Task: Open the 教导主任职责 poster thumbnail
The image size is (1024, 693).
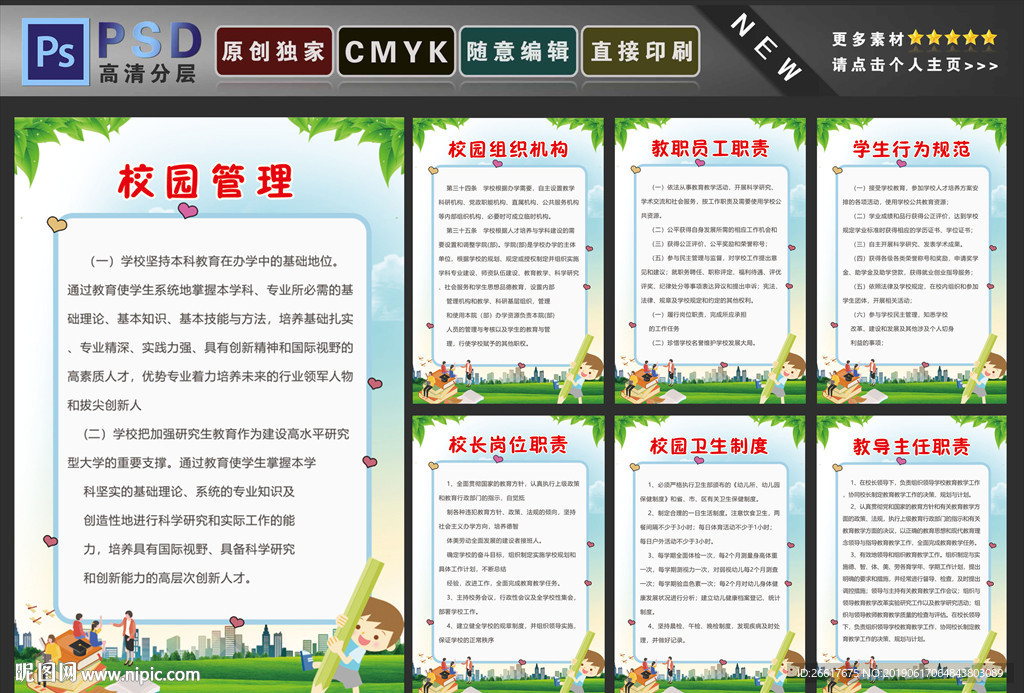Action: tap(912, 554)
